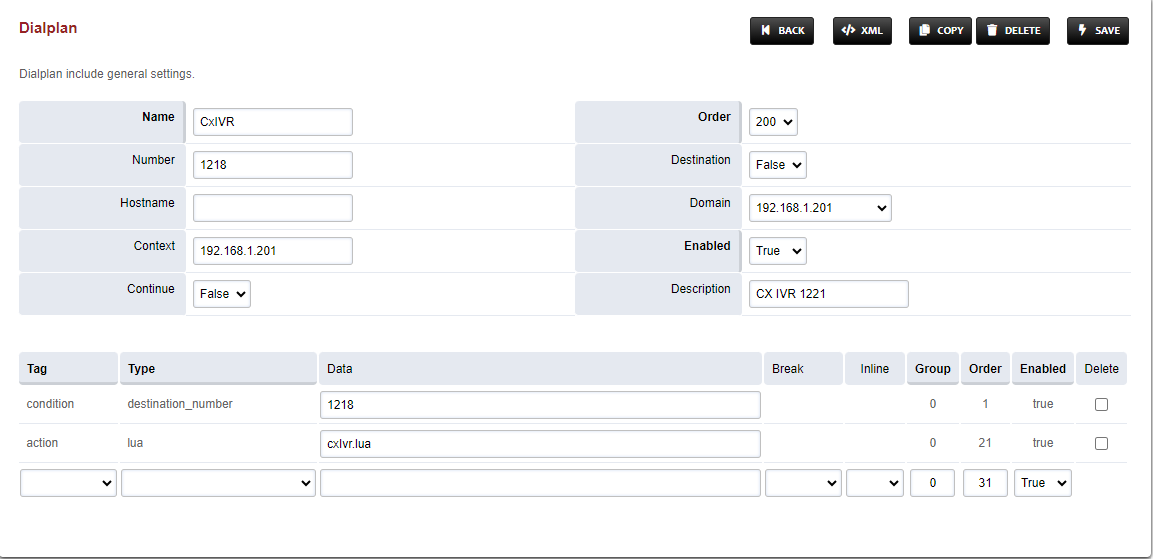This screenshot has height=559, width=1153.
Task: Choose a Type in the new row dropdown
Action: point(218,483)
